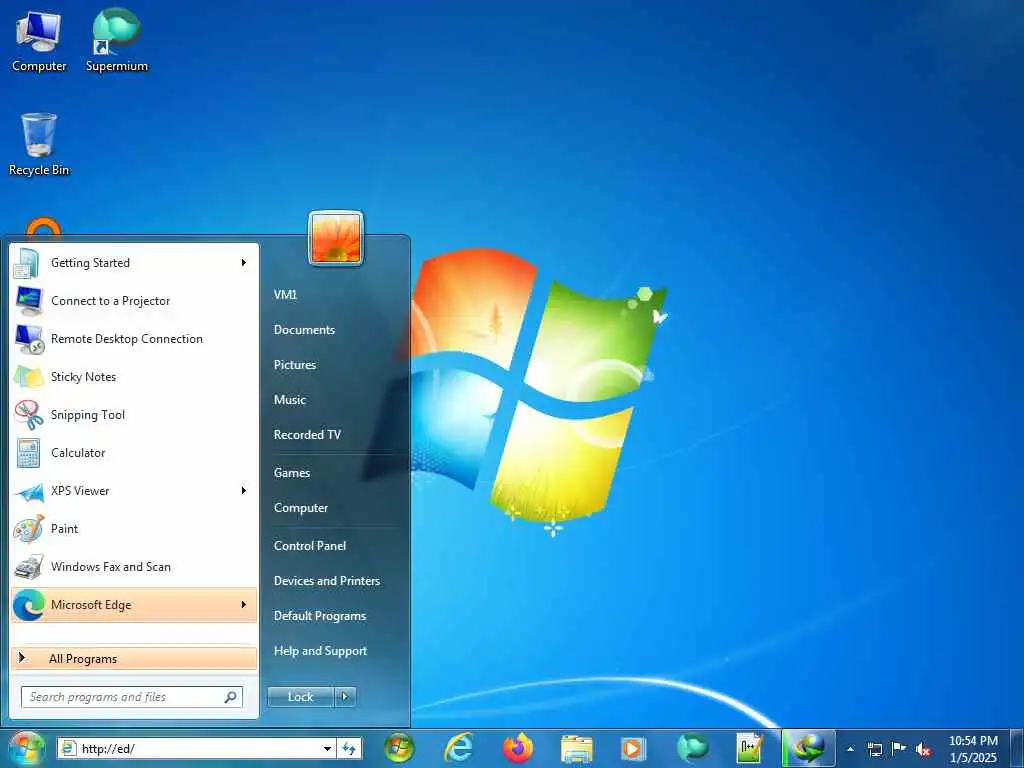Click the Windows Fax and Scan icon
The height and width of the screenshot is (768, 1024).
point(29,567)
